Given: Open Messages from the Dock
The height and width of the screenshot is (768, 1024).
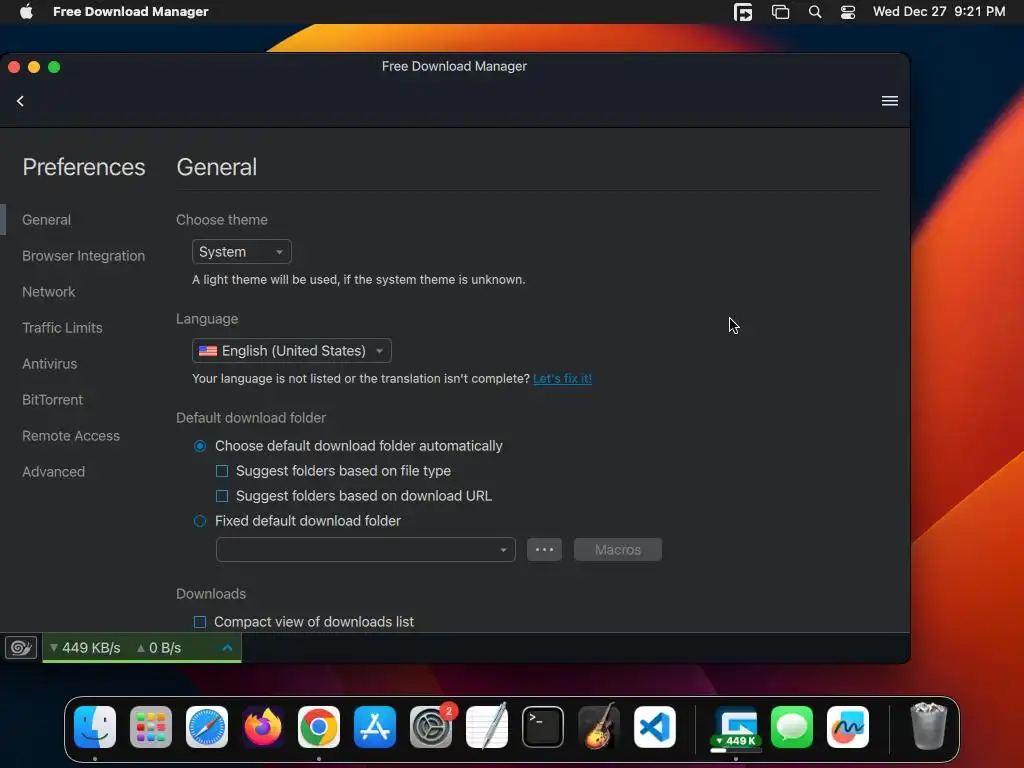Looking at the screenshot, I should coord(792,727).
